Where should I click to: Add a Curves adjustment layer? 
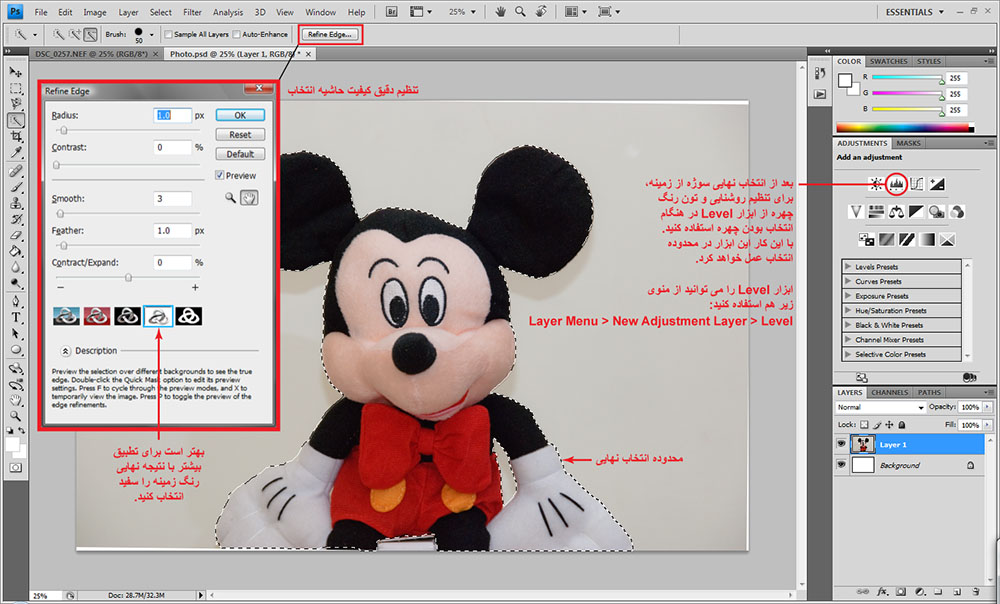(x=917, y=184)
